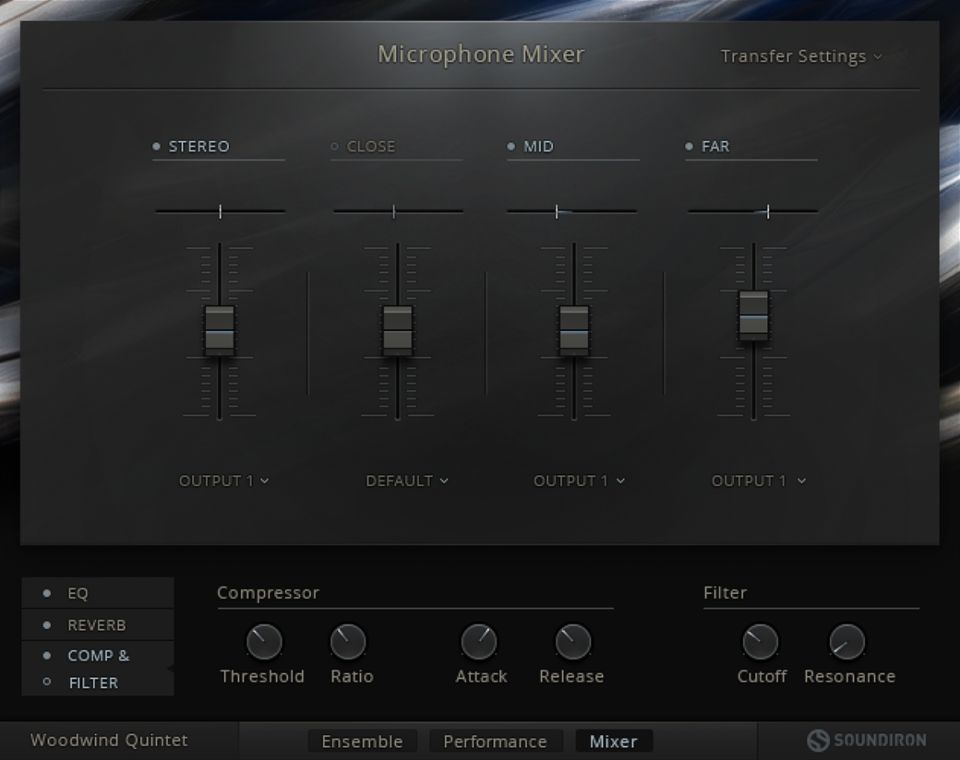
Task: Switch to the Ensemble tab
Action: 361,741
